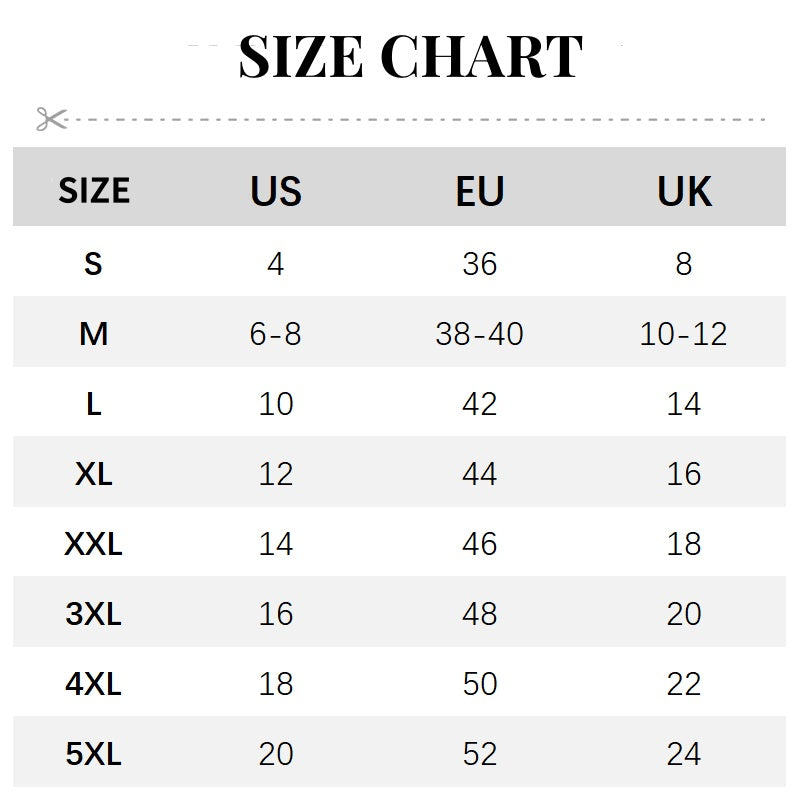
Task: Select the UK column header
Action: 684,190
